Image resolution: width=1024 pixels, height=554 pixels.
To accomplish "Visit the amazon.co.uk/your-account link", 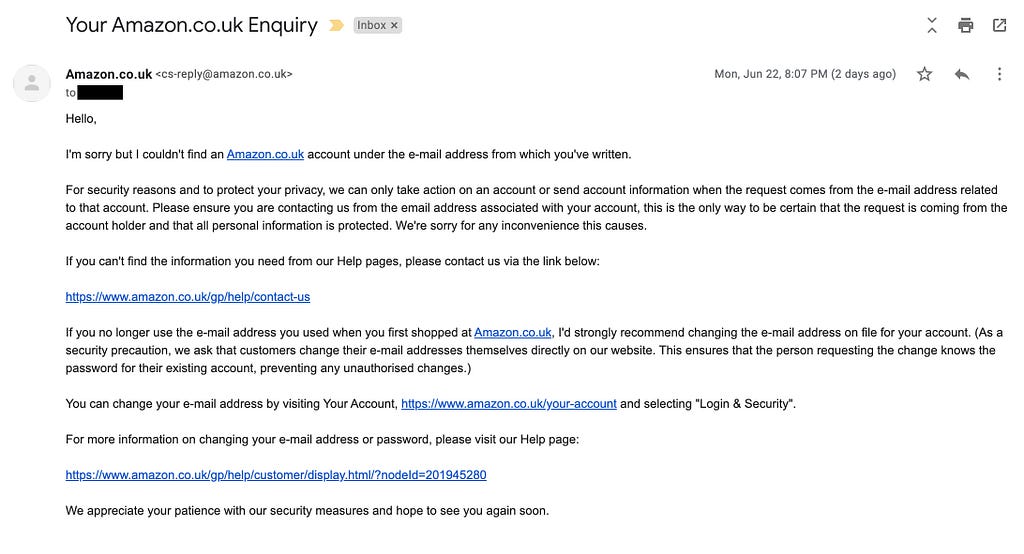I will point(509,404).
